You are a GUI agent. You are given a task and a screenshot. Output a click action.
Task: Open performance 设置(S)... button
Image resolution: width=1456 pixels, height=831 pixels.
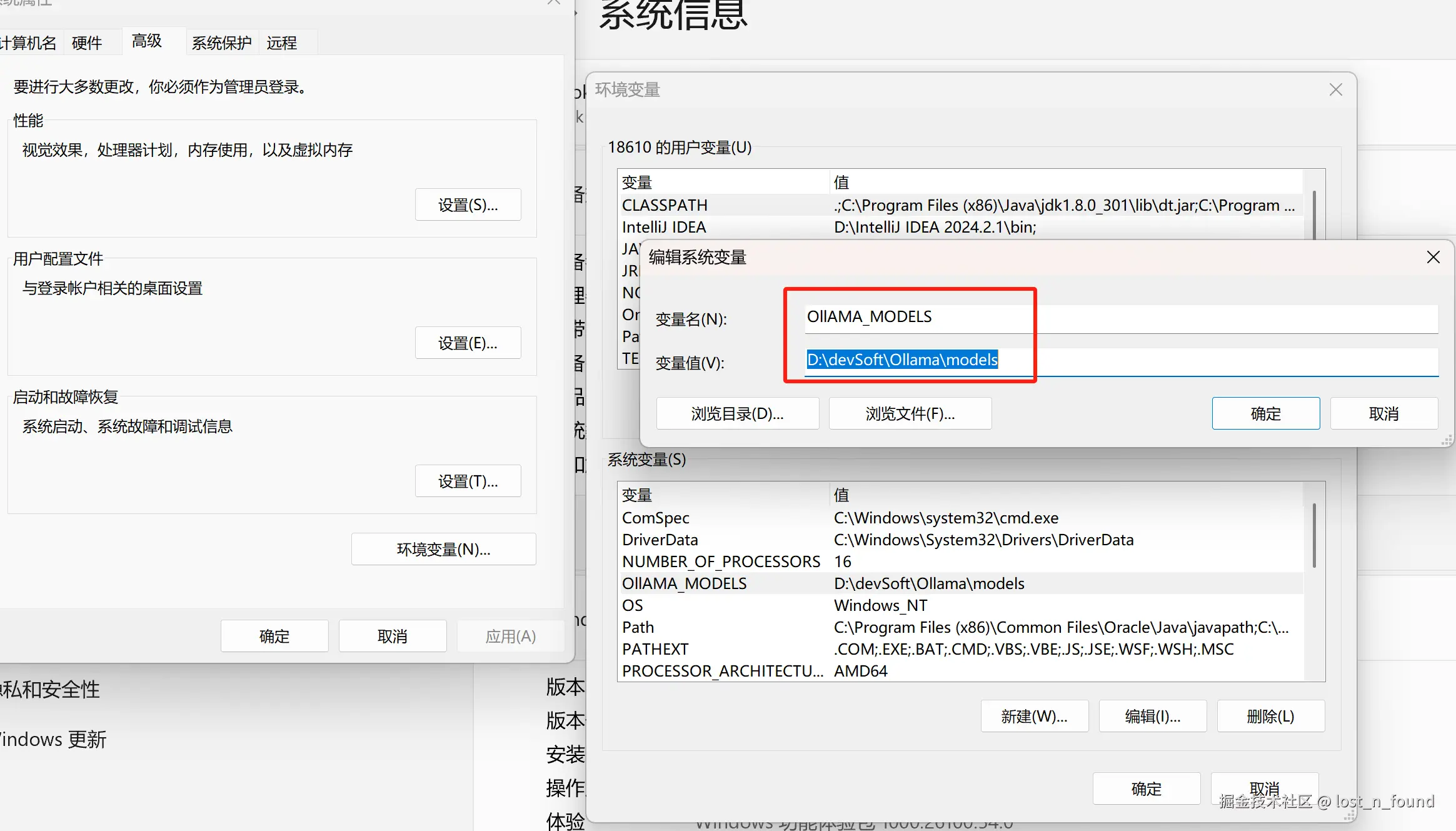click(x=468, y=205)
